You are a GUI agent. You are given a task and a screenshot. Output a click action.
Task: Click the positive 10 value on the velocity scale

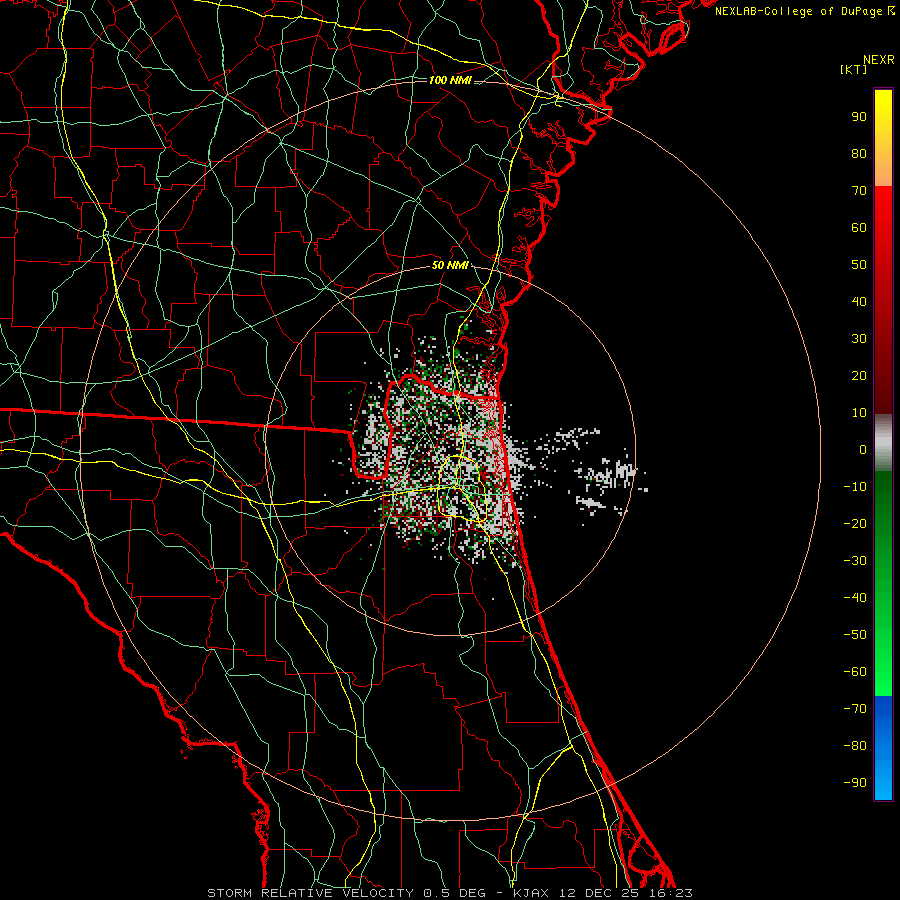point(859,413)
